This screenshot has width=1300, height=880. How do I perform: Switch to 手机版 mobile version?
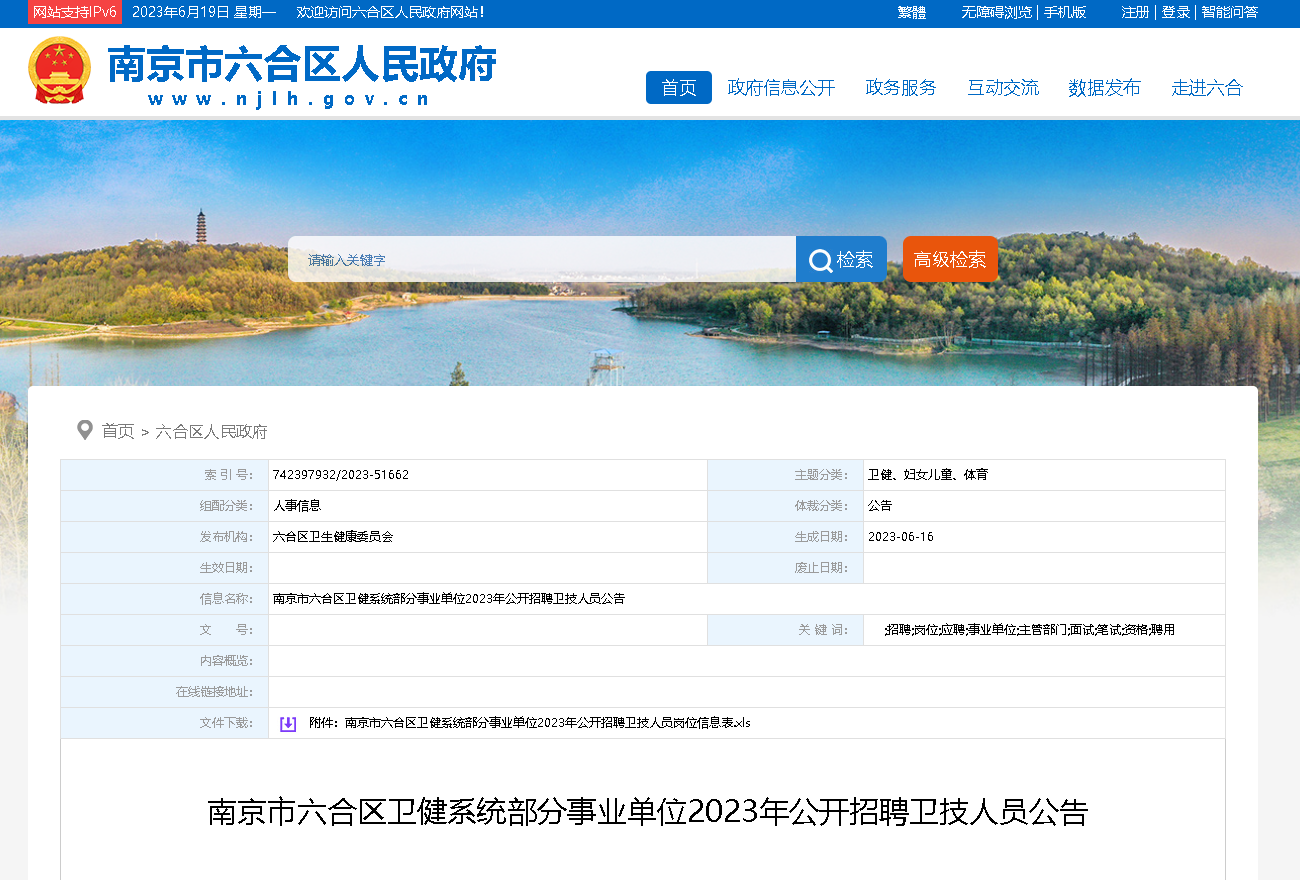point(1065,12)
